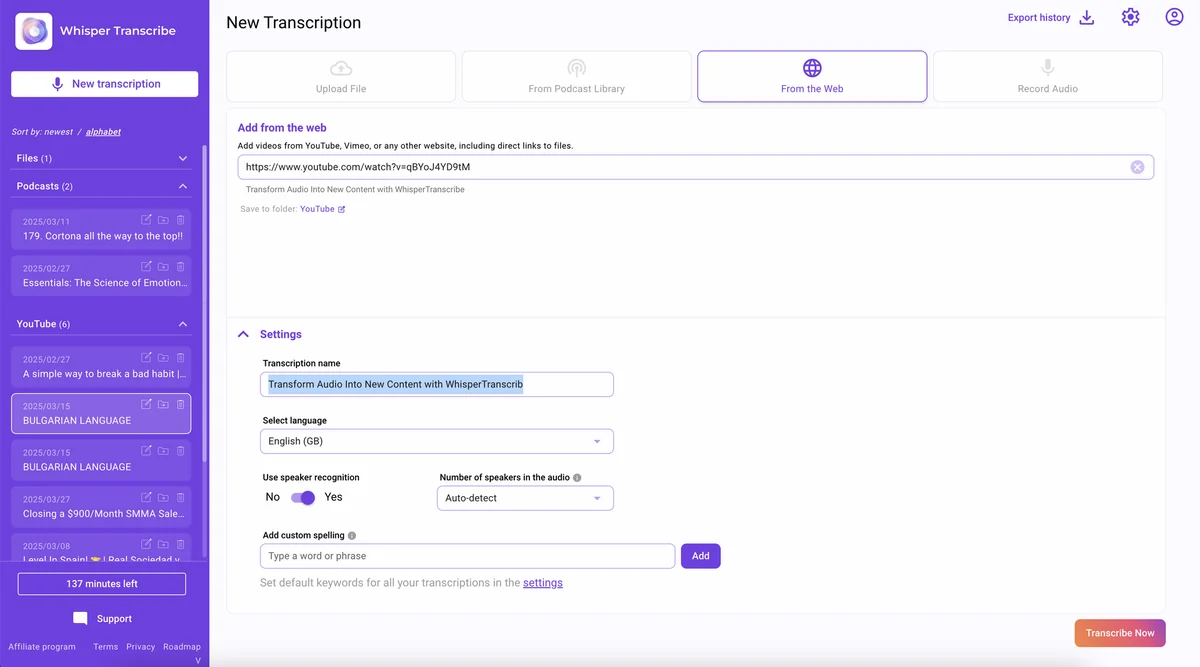
Task: Click the Transcription name field
Action: tap(438, 384)
